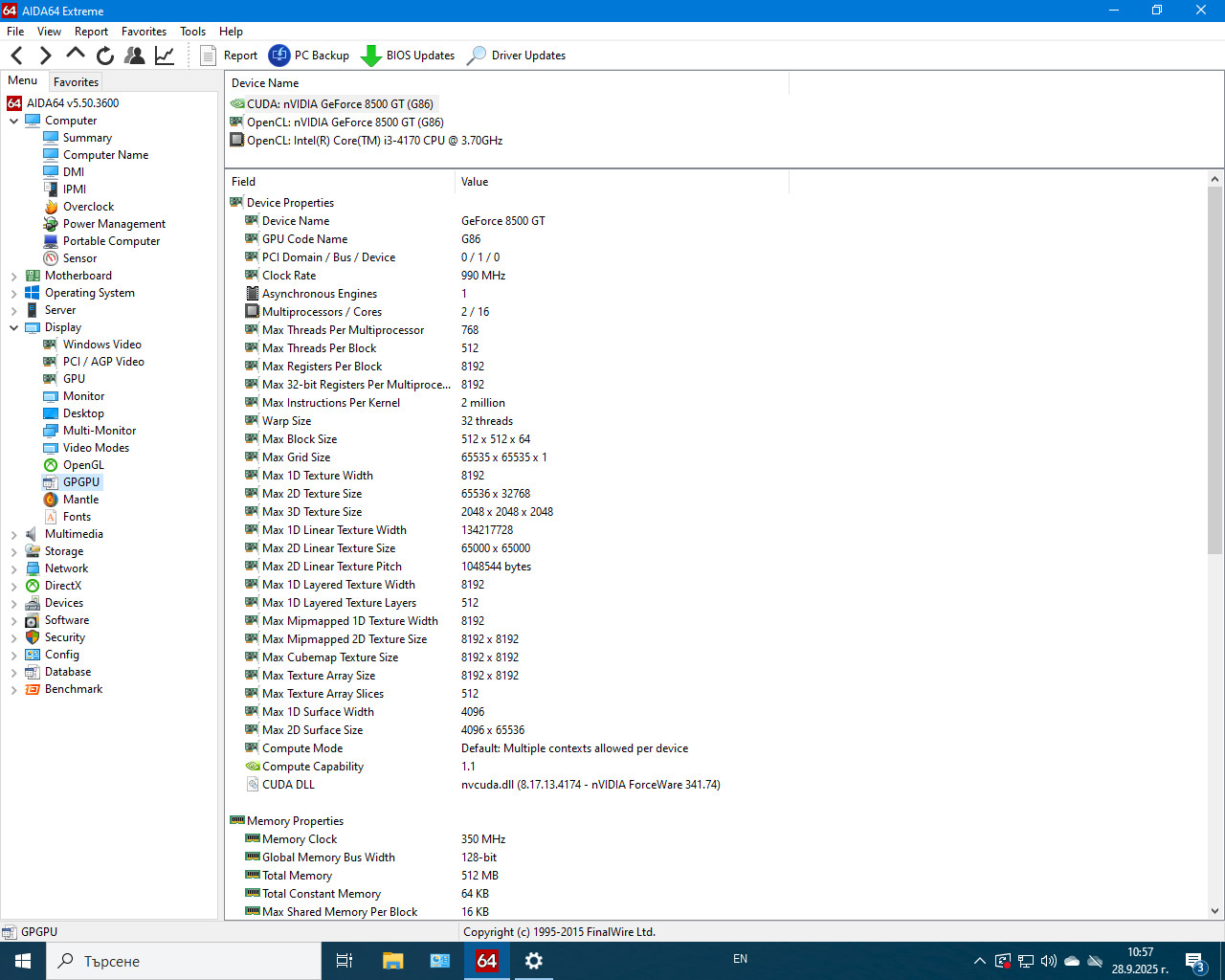The height and width of the screenshot is (980, 1225).
Task: Open the user management toolbar icon
Action: click(135, 56)
